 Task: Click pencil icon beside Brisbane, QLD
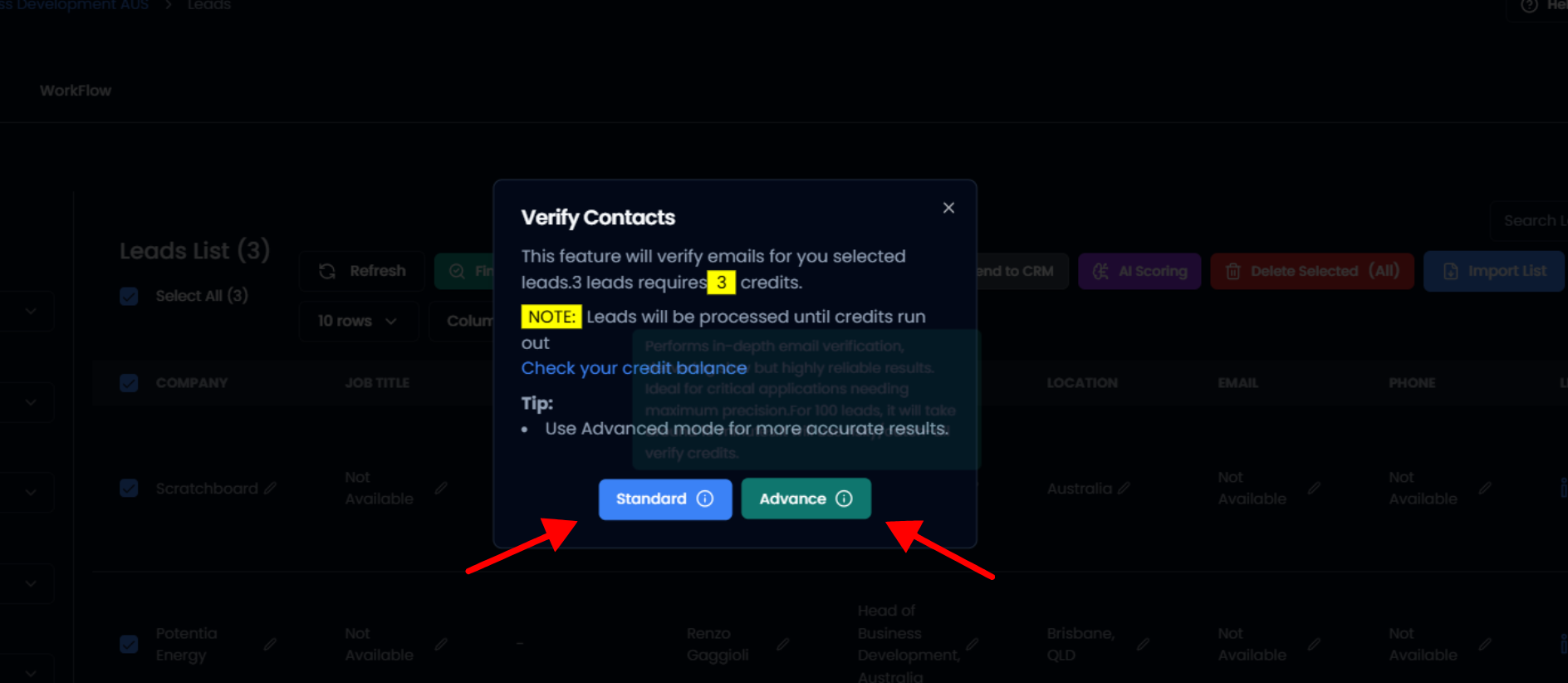pyautogui.click(x=1143, y=644)
